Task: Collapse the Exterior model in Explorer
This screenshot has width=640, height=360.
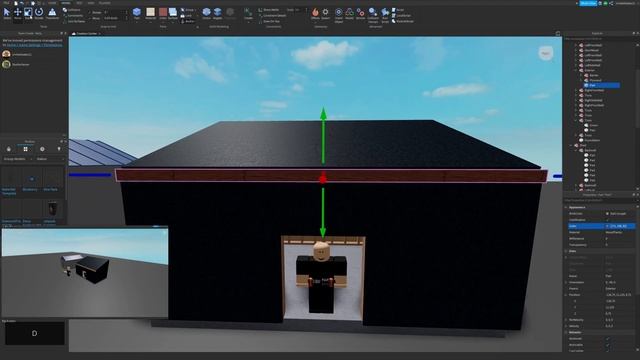Action: (x=576, y=70)
